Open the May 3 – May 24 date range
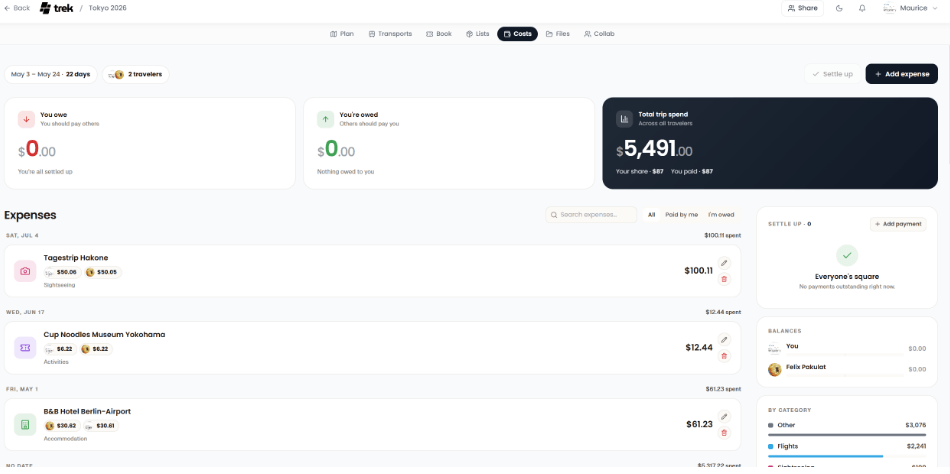 (50, 75)
